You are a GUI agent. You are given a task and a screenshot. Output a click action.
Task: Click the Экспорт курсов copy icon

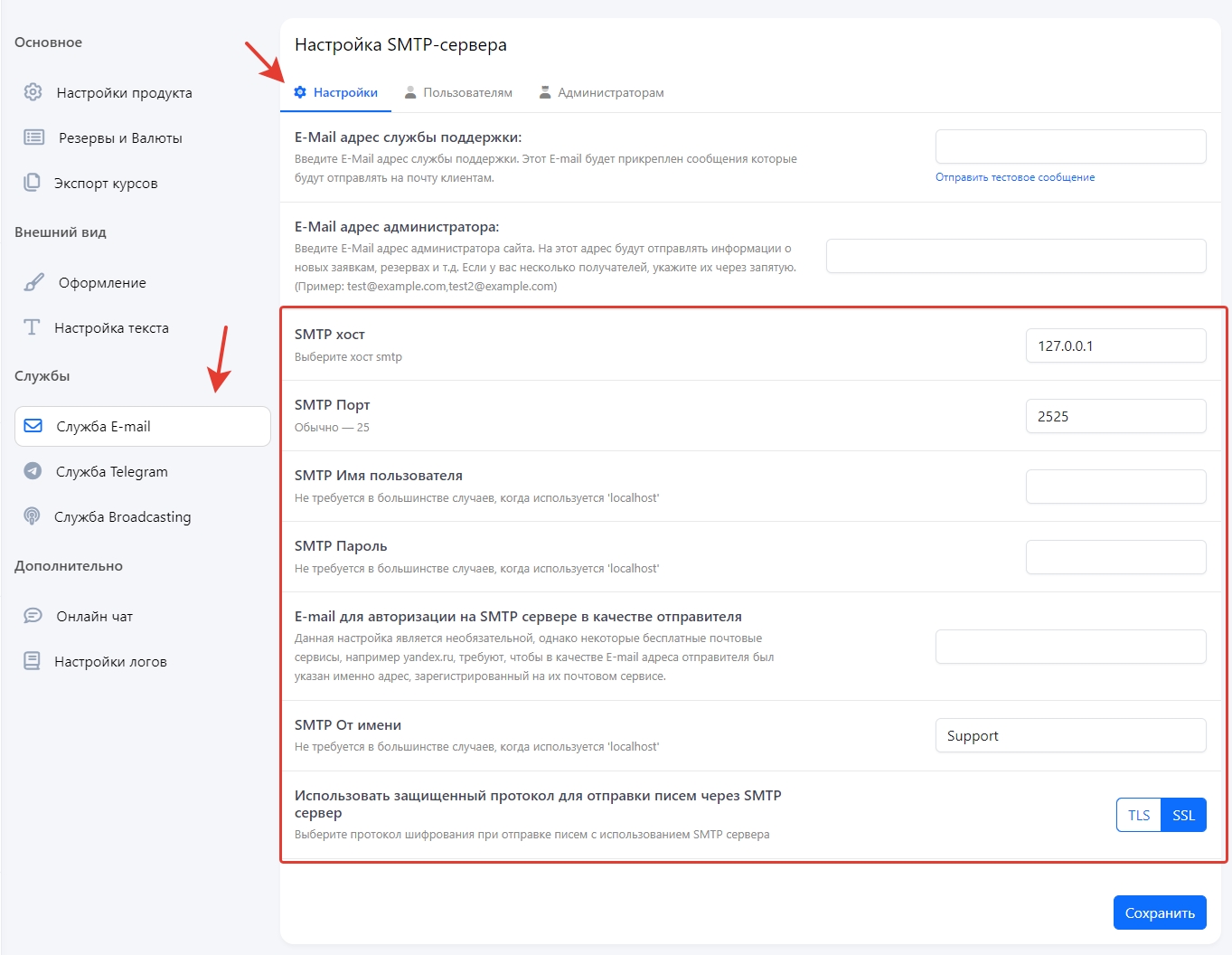tap(33, 183)
